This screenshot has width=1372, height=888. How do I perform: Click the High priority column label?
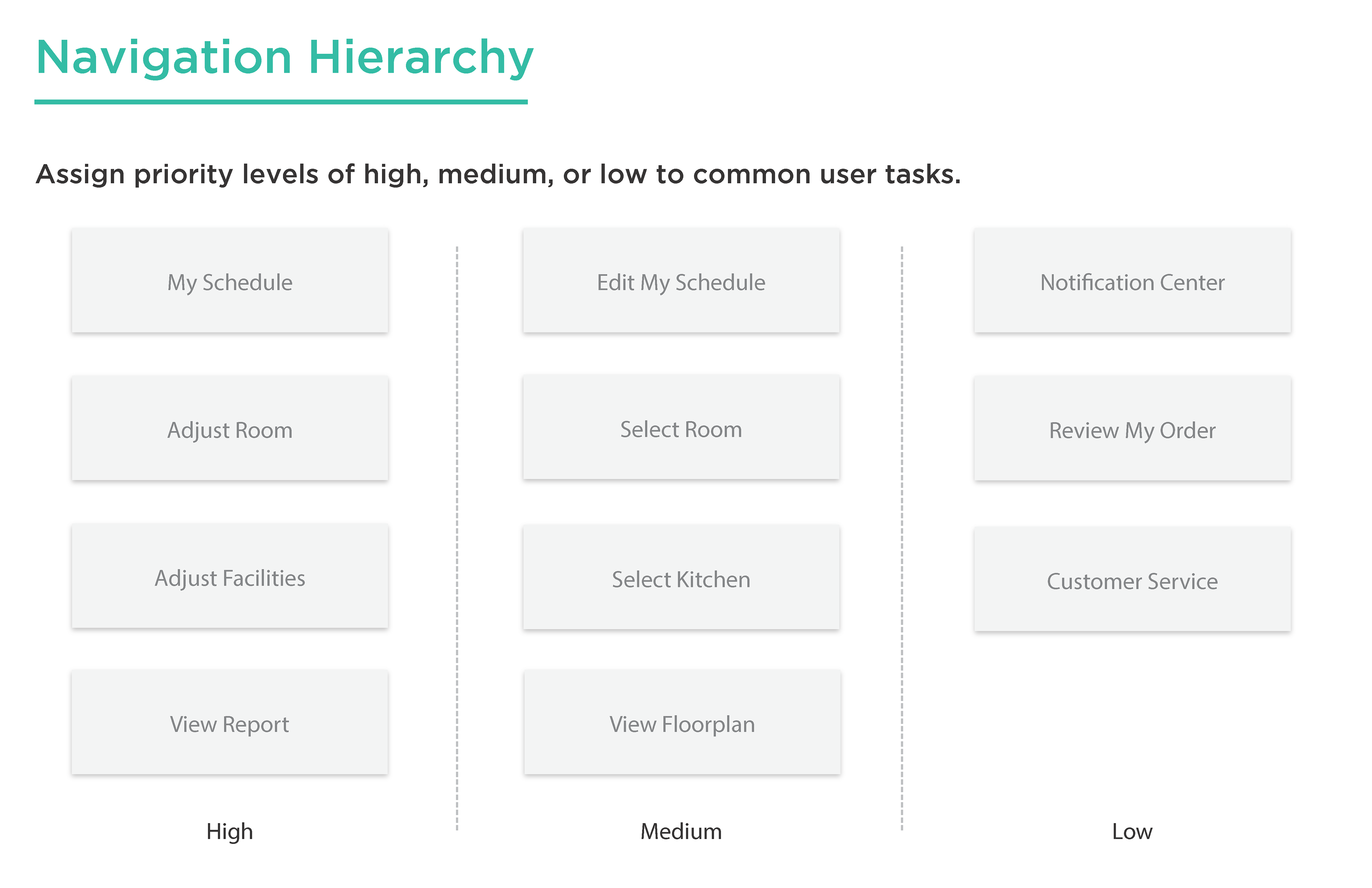pyautogui.click(x=229, y=832)
